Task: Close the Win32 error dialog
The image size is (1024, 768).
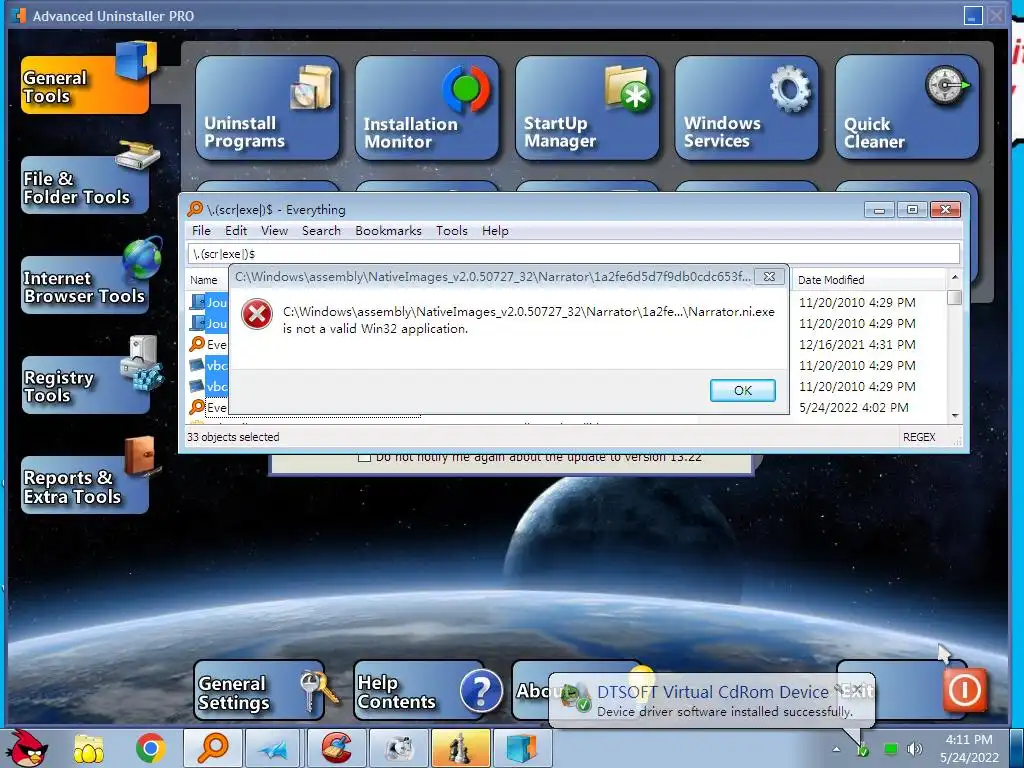Action: [769, 277]
